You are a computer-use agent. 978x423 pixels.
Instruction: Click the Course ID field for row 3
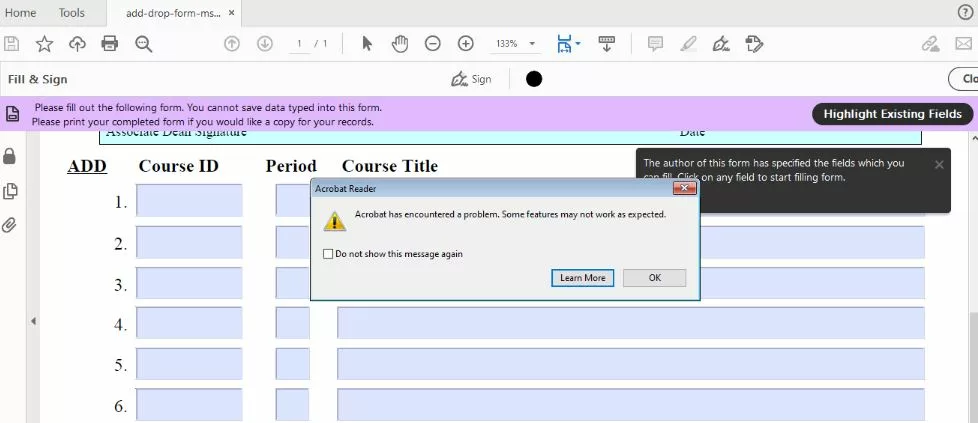pos(189,283)
